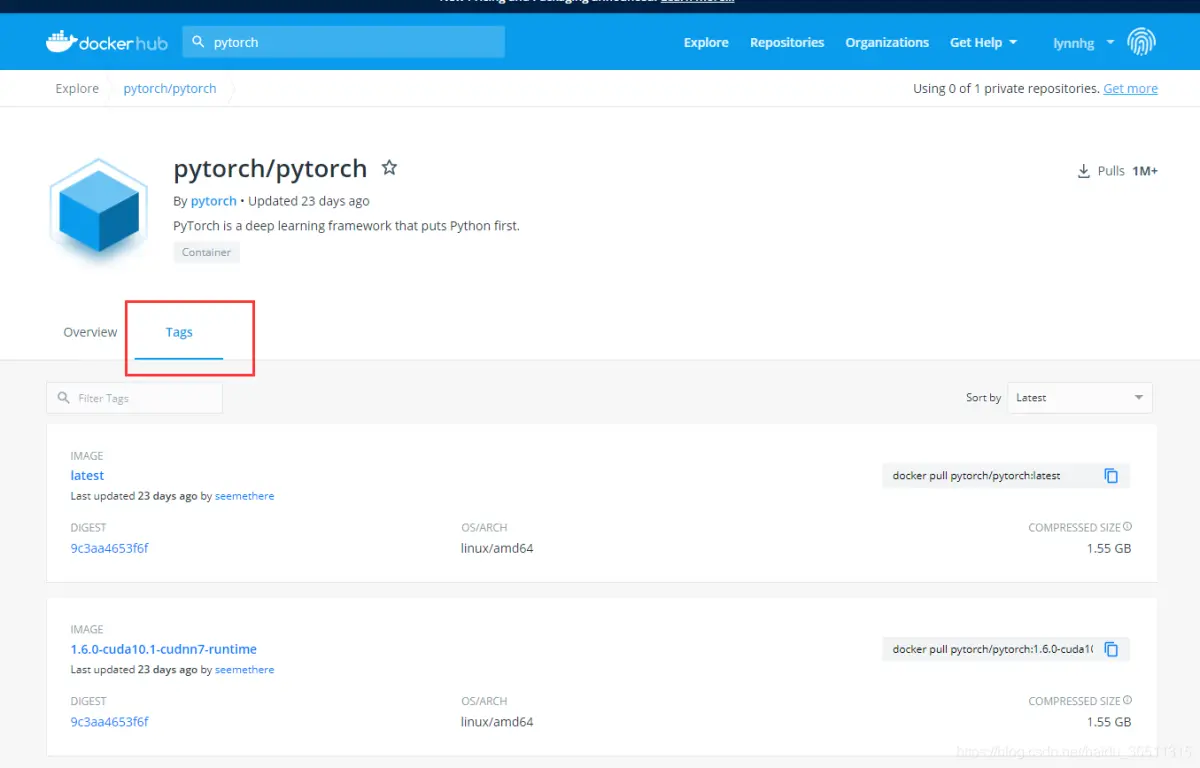1200x768 pixels.
Task: Click seemethere under the 1.6.0 tag
Action: click(x=244, y=670)
